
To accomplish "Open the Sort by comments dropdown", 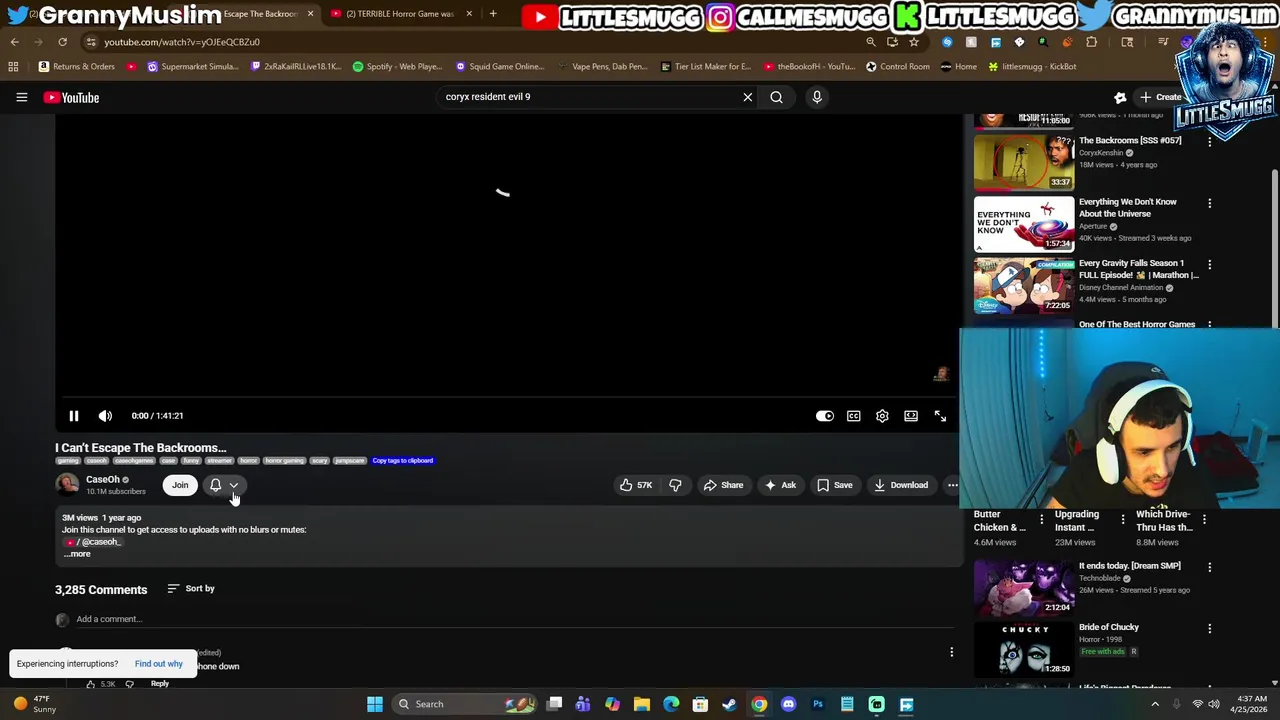I will 191,589.
